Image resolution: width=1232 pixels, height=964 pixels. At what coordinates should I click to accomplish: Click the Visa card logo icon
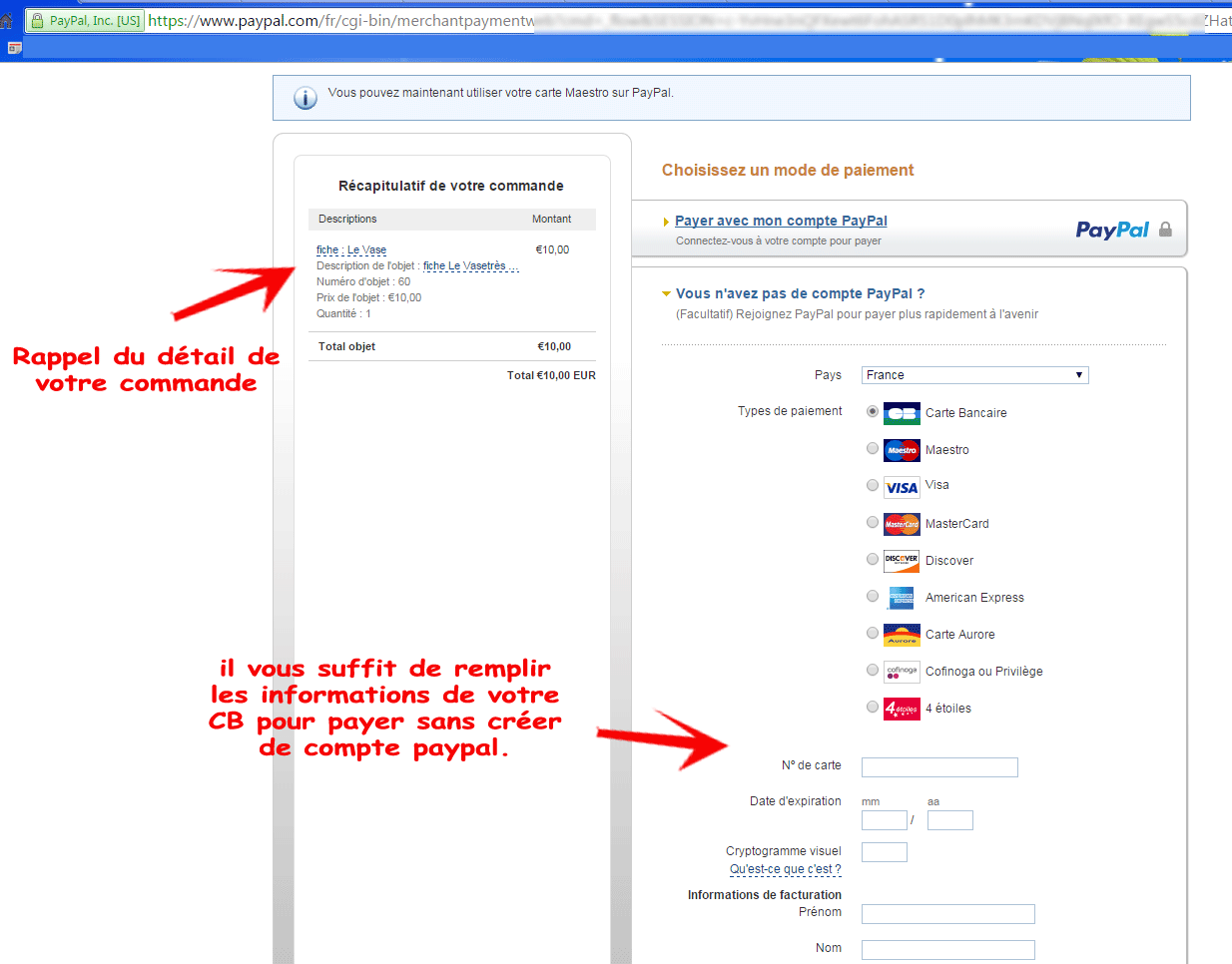902,487
